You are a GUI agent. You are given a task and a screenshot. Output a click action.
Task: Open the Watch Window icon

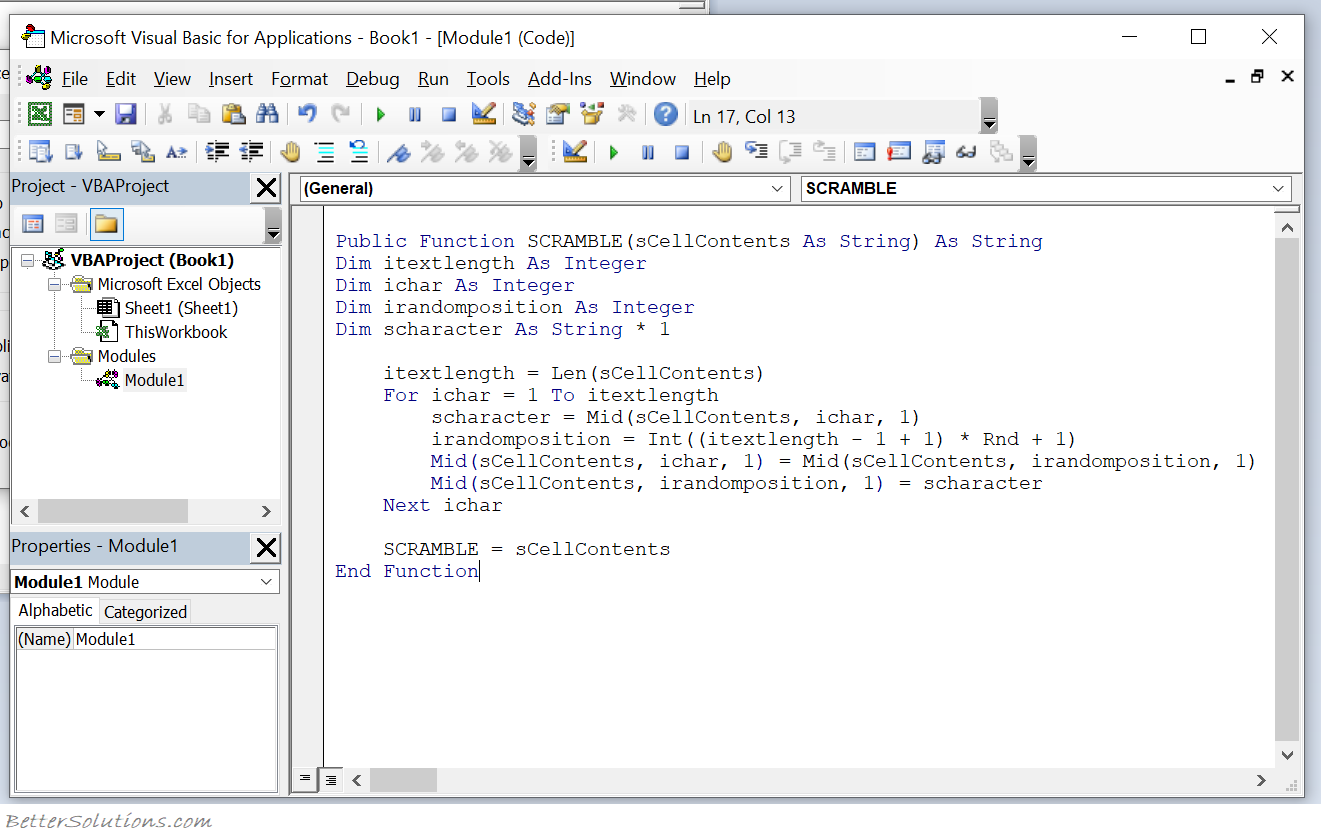click(933, 152)
